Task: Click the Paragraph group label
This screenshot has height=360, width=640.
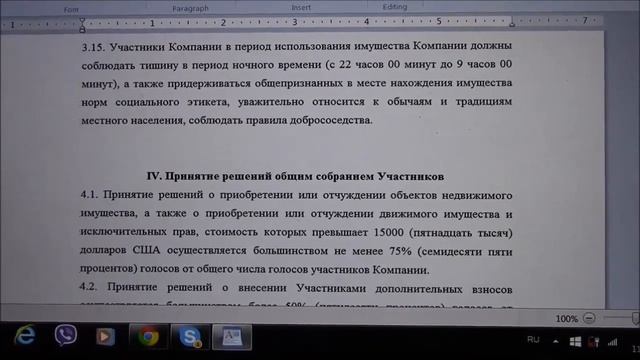Action: [x=190, y=8]
